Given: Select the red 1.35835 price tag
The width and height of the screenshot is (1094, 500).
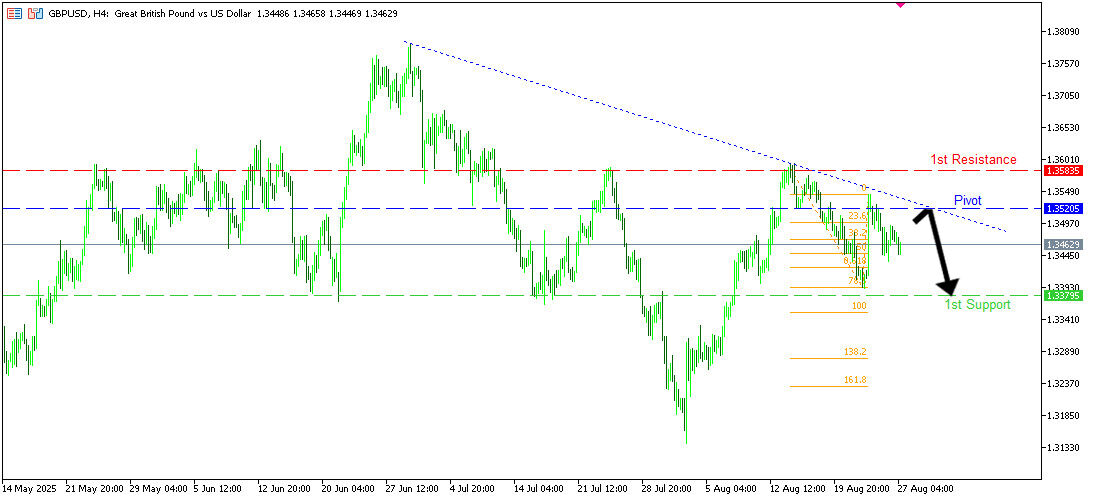Looking at the screenshot, I should (x=1060, y=171).
